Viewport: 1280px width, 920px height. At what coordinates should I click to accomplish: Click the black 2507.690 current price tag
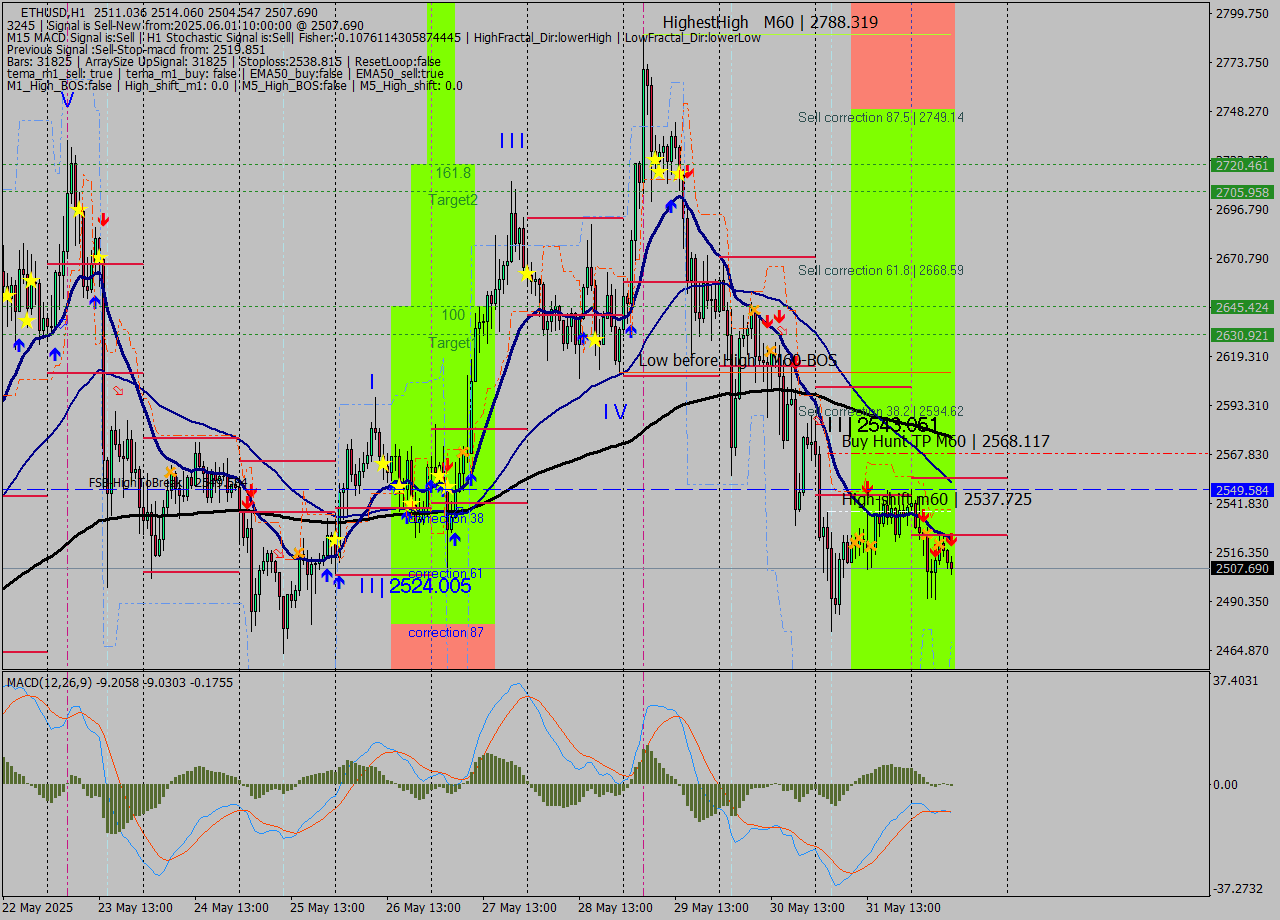point(1240,568)
